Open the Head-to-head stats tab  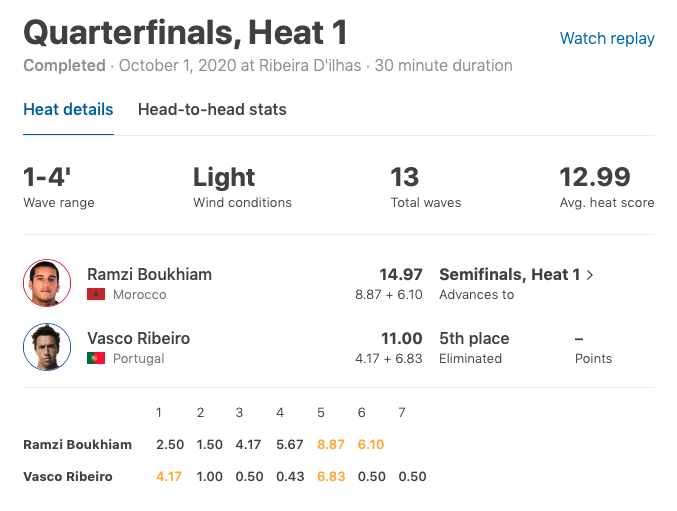click(212, 110)
